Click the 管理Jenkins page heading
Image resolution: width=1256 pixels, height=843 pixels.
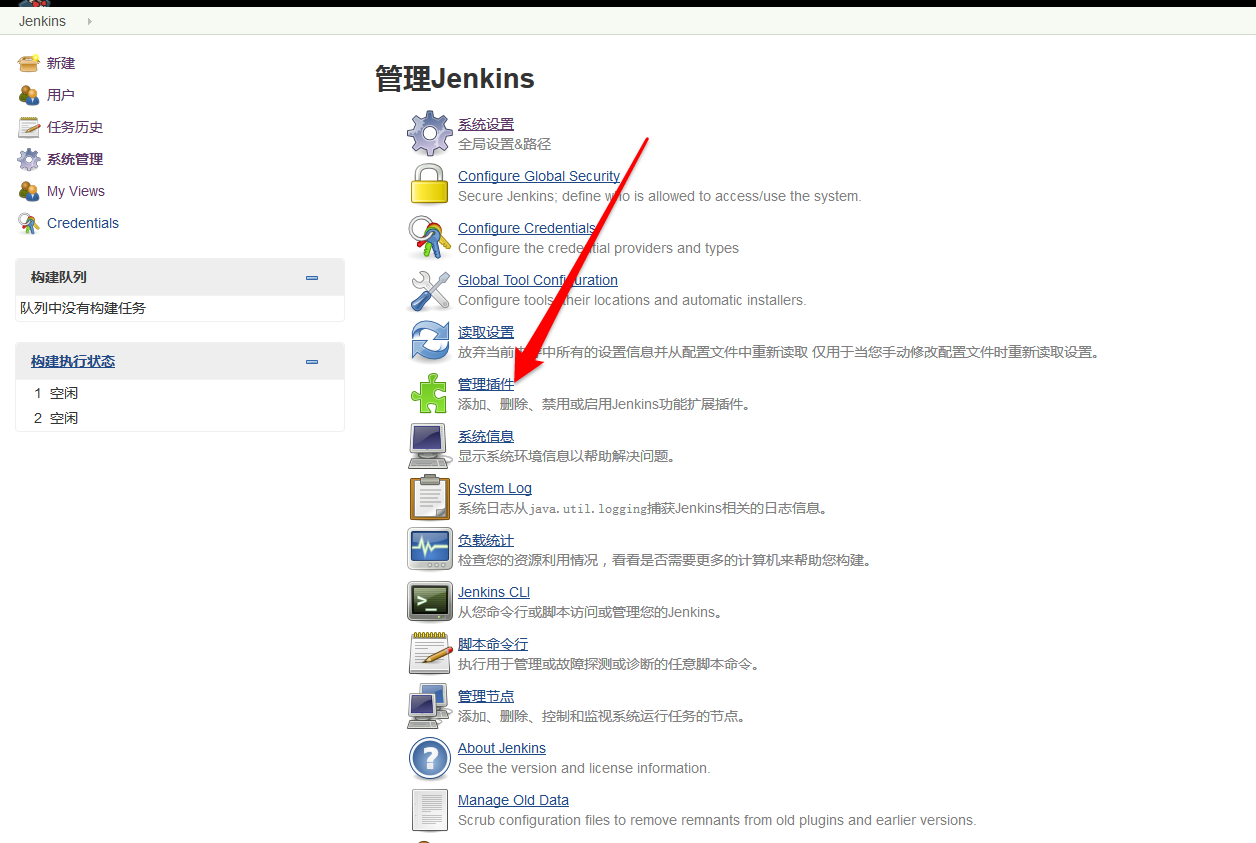(455, 79)
